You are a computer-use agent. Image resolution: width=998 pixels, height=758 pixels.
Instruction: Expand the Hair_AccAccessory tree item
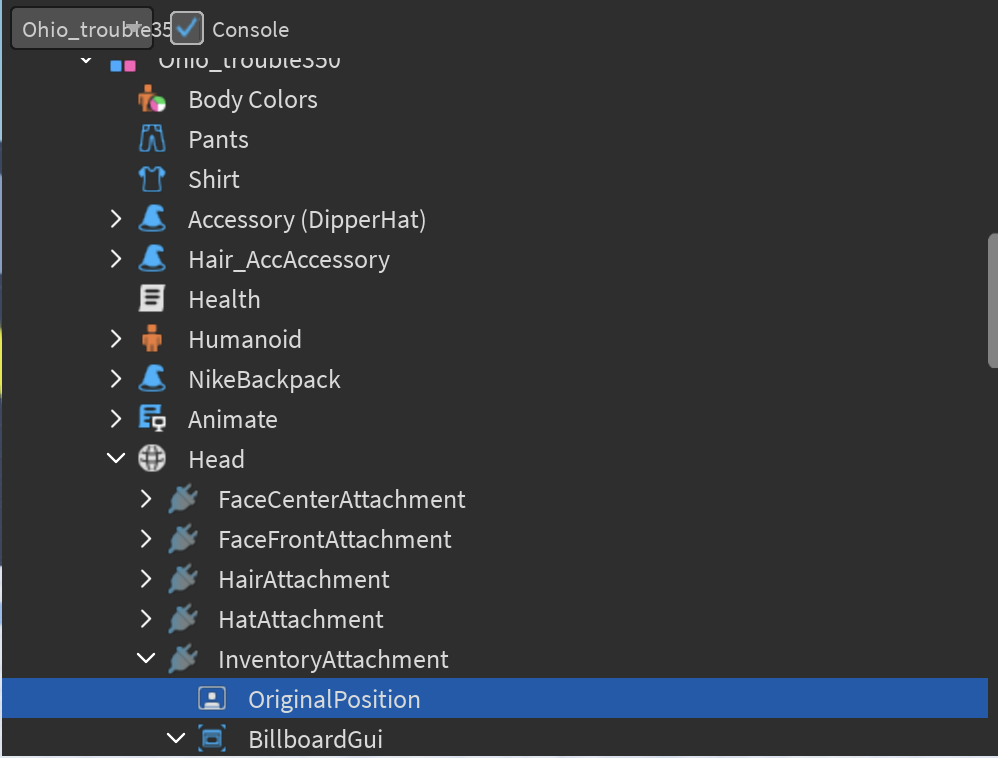[x=116, y=259]
